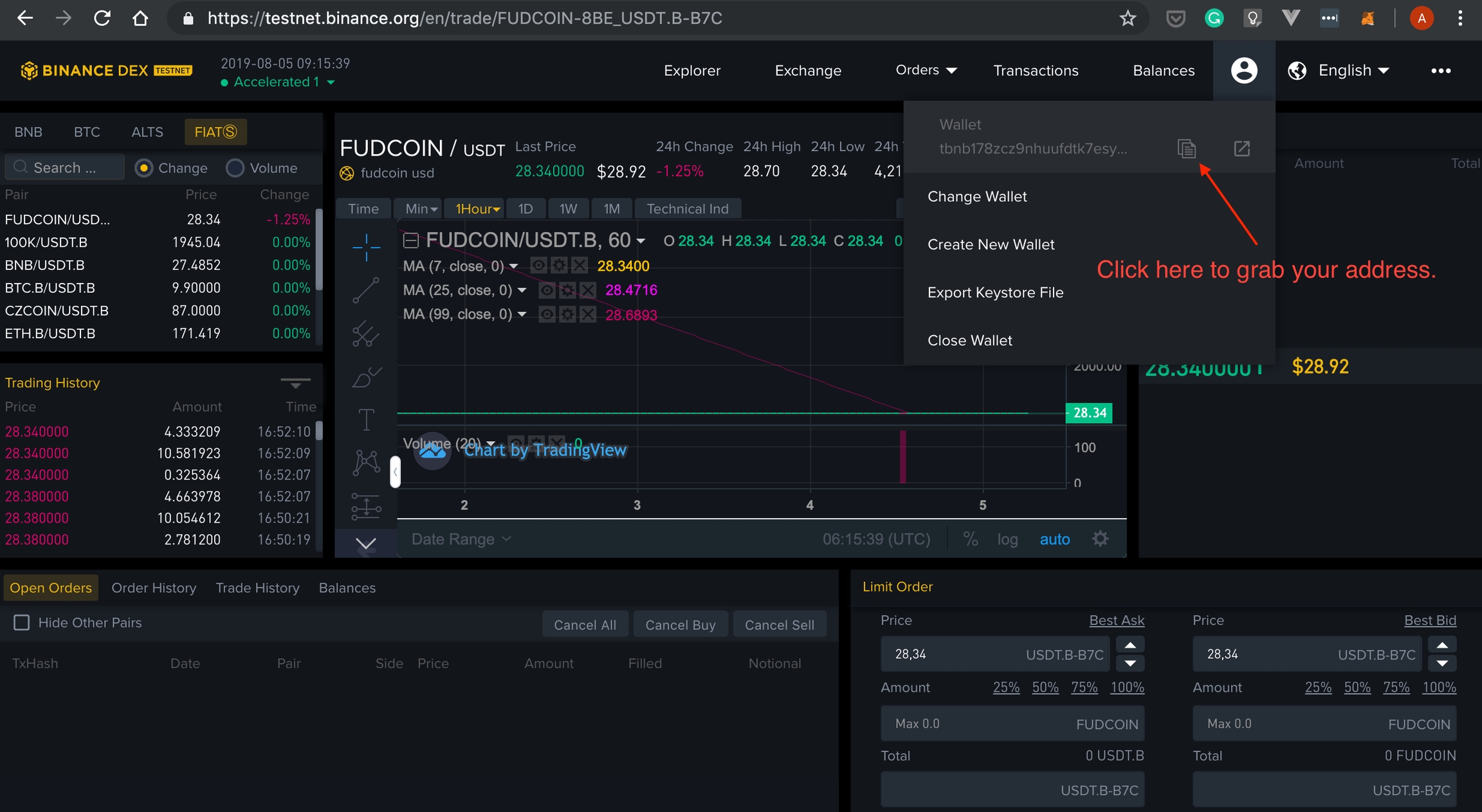
Task: Select the Change radio button
Action: click(x=143, y=168)
